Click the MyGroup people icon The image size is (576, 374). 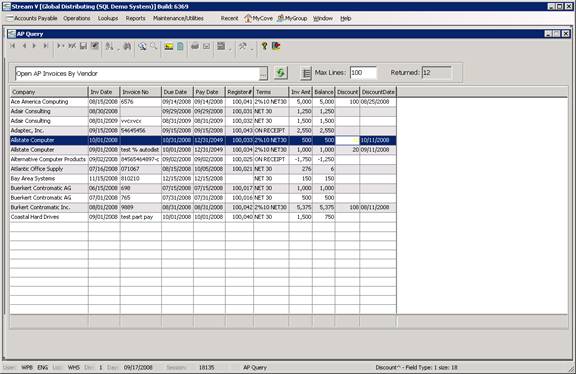point(281,18)
